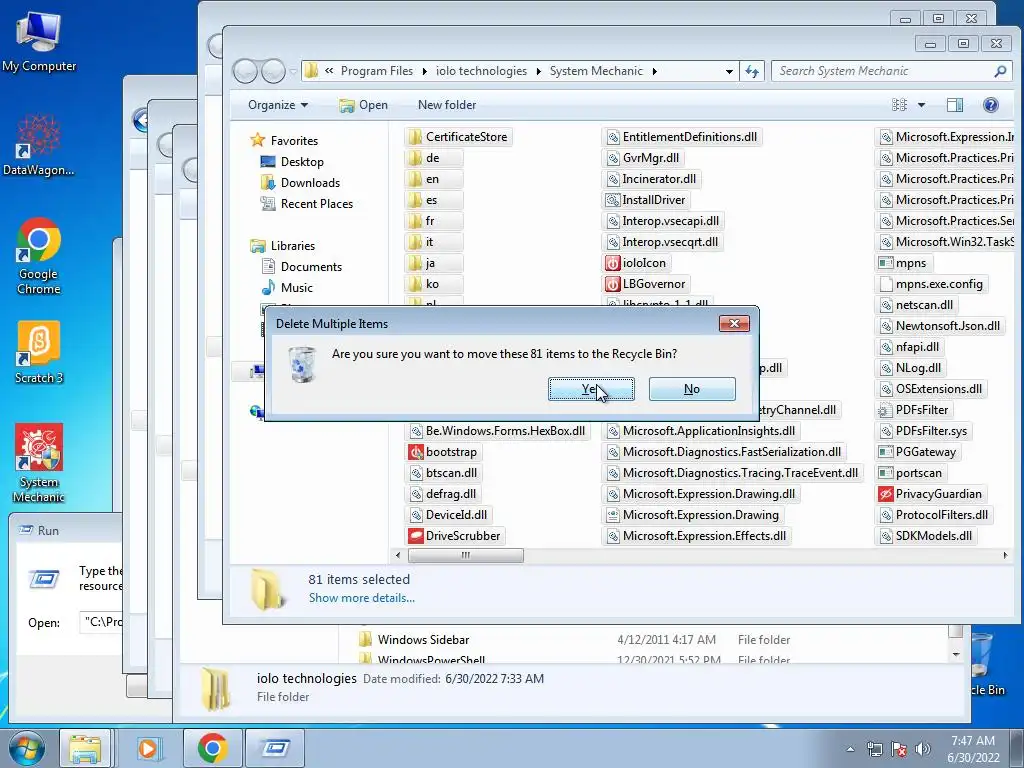Open Favorites in the navigation pane
Screen dimensions: 1024x768
(x=294, y=140)
